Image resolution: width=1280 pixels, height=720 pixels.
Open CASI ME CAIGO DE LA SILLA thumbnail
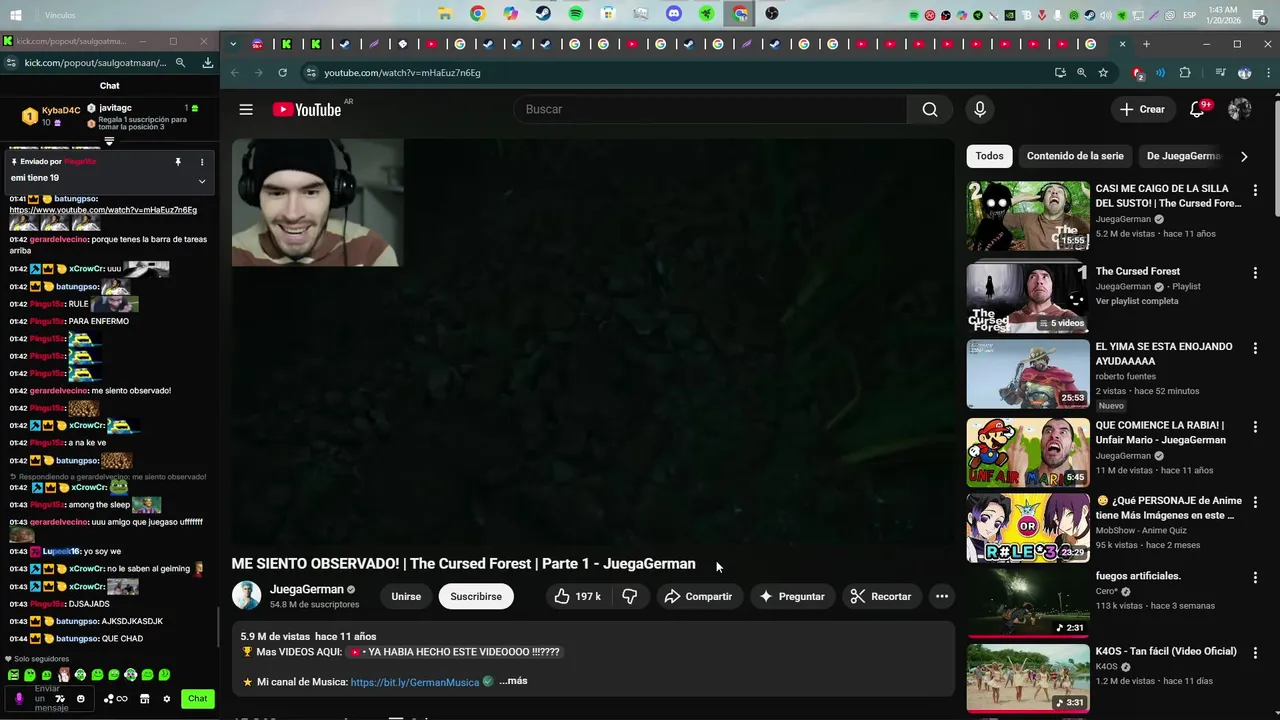pyautogui.click(x=1028, y=216)
